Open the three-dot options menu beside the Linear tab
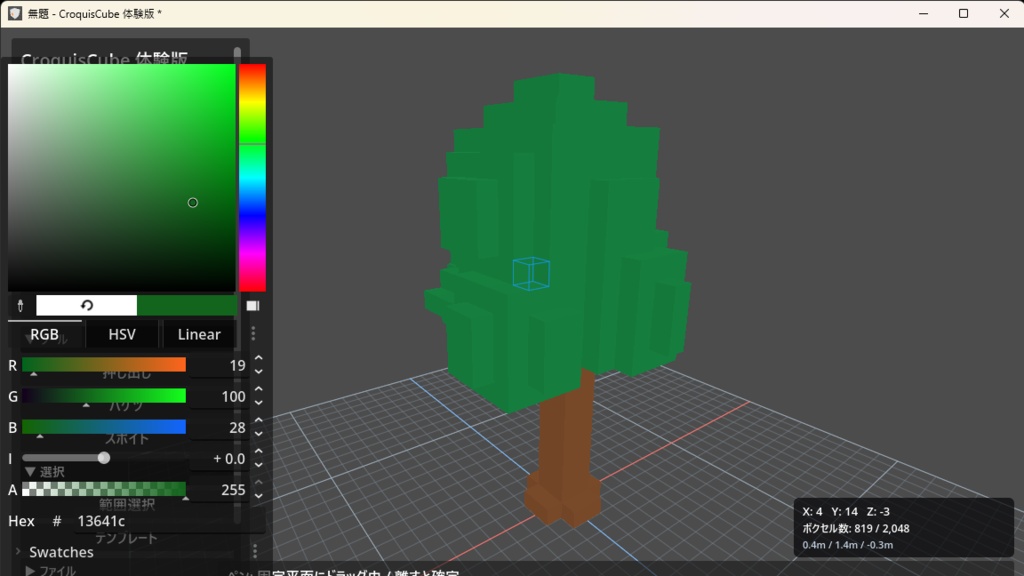This screenshot has width=1024, height=576. pos(253,334)
